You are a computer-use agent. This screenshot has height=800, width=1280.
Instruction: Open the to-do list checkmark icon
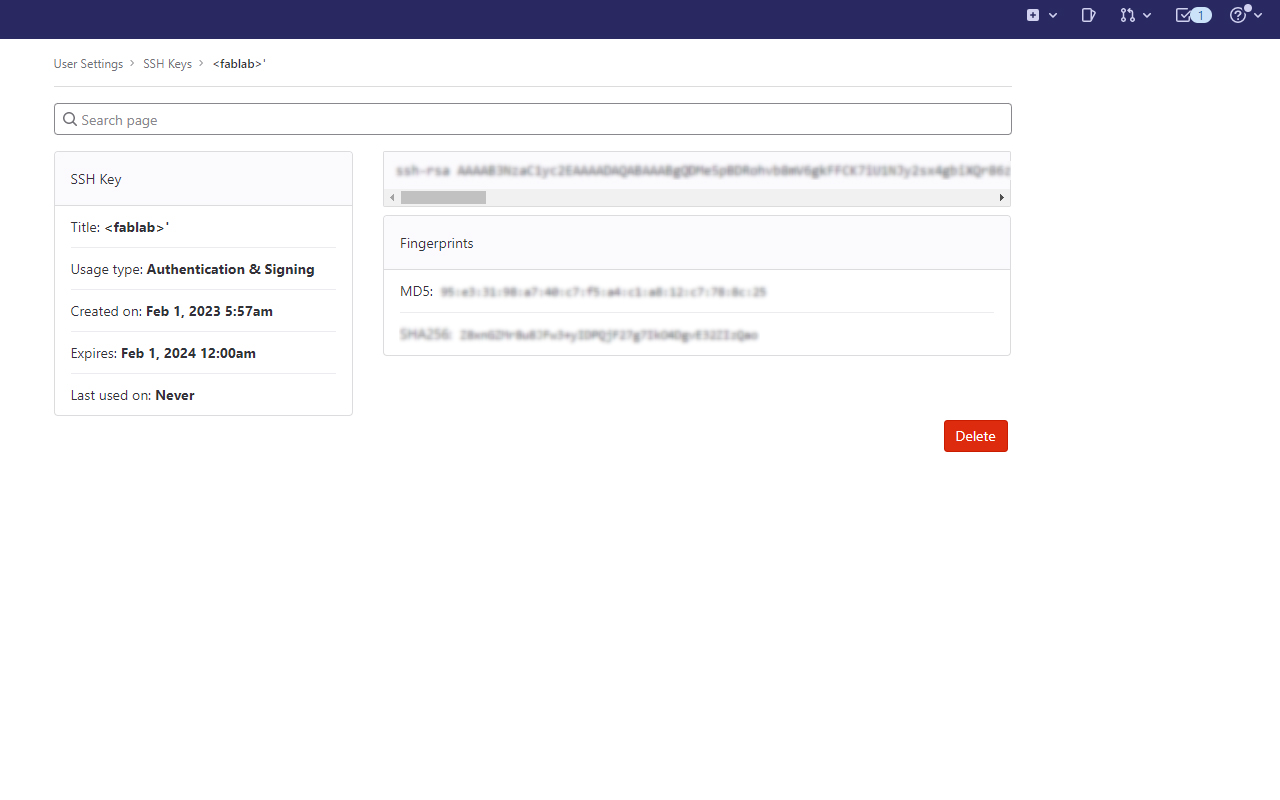click(x=1183, y=15)
